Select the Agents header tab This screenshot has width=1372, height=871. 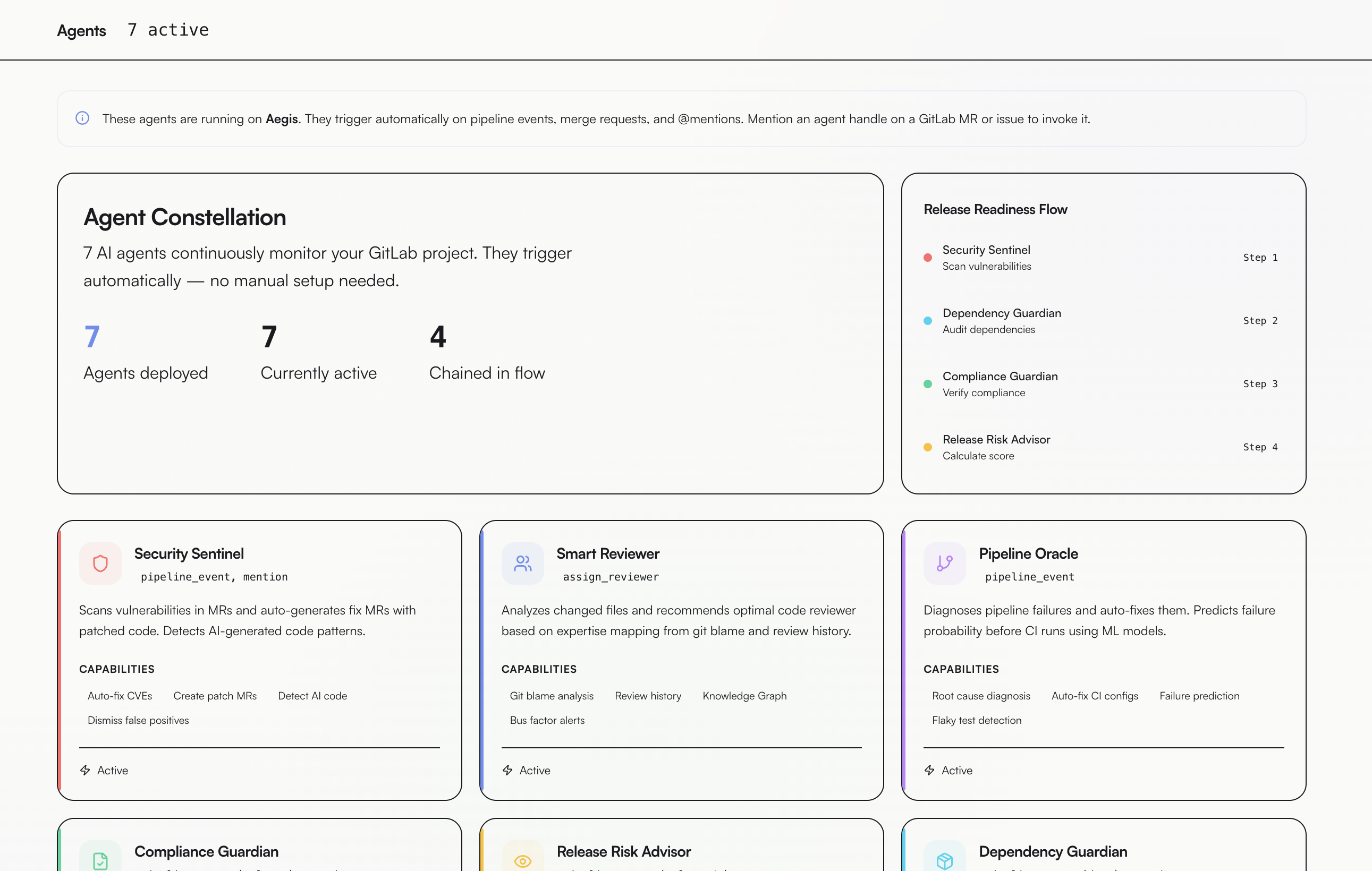(x=81, y=30)
